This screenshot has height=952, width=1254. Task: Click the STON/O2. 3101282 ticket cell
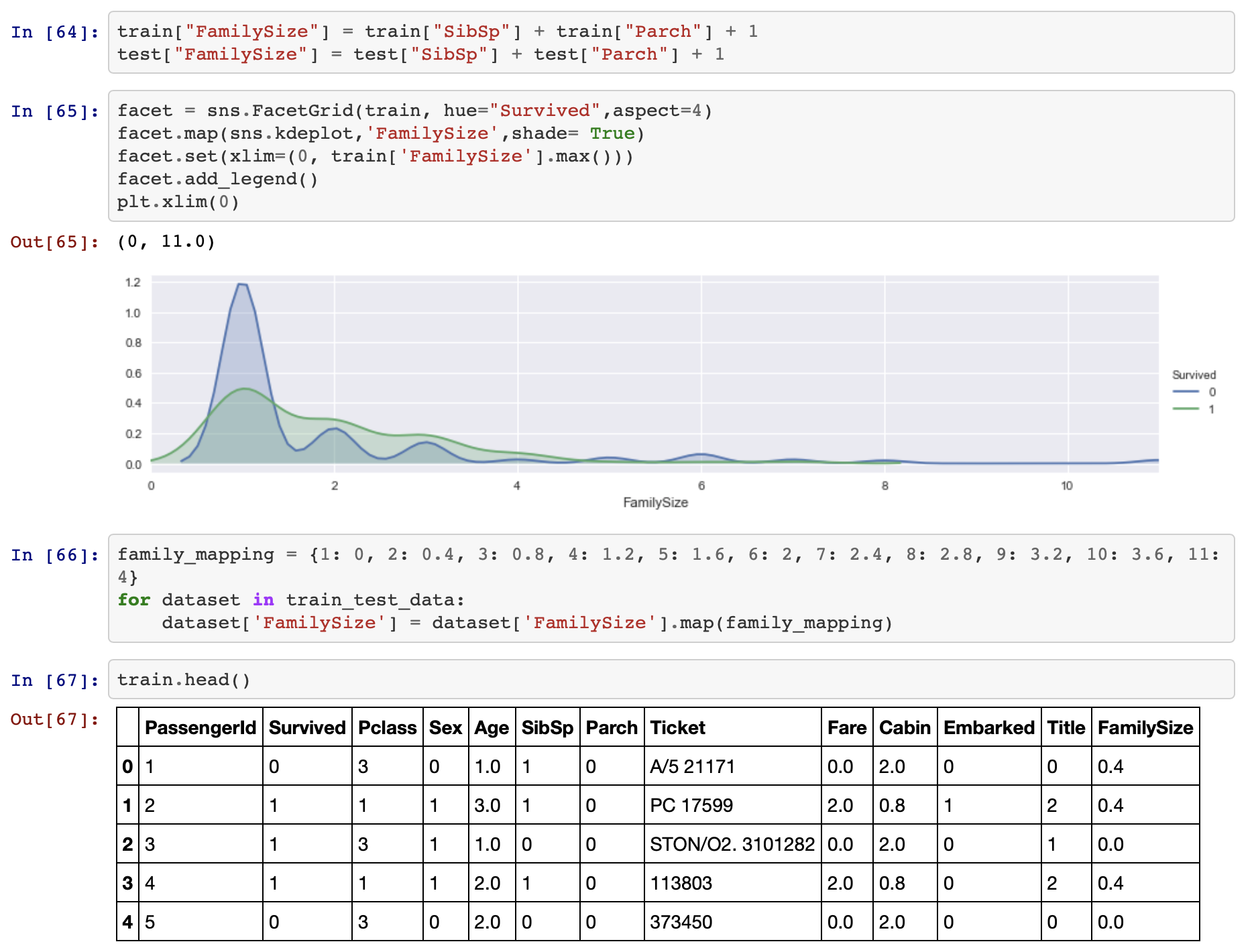coord(732,844)
